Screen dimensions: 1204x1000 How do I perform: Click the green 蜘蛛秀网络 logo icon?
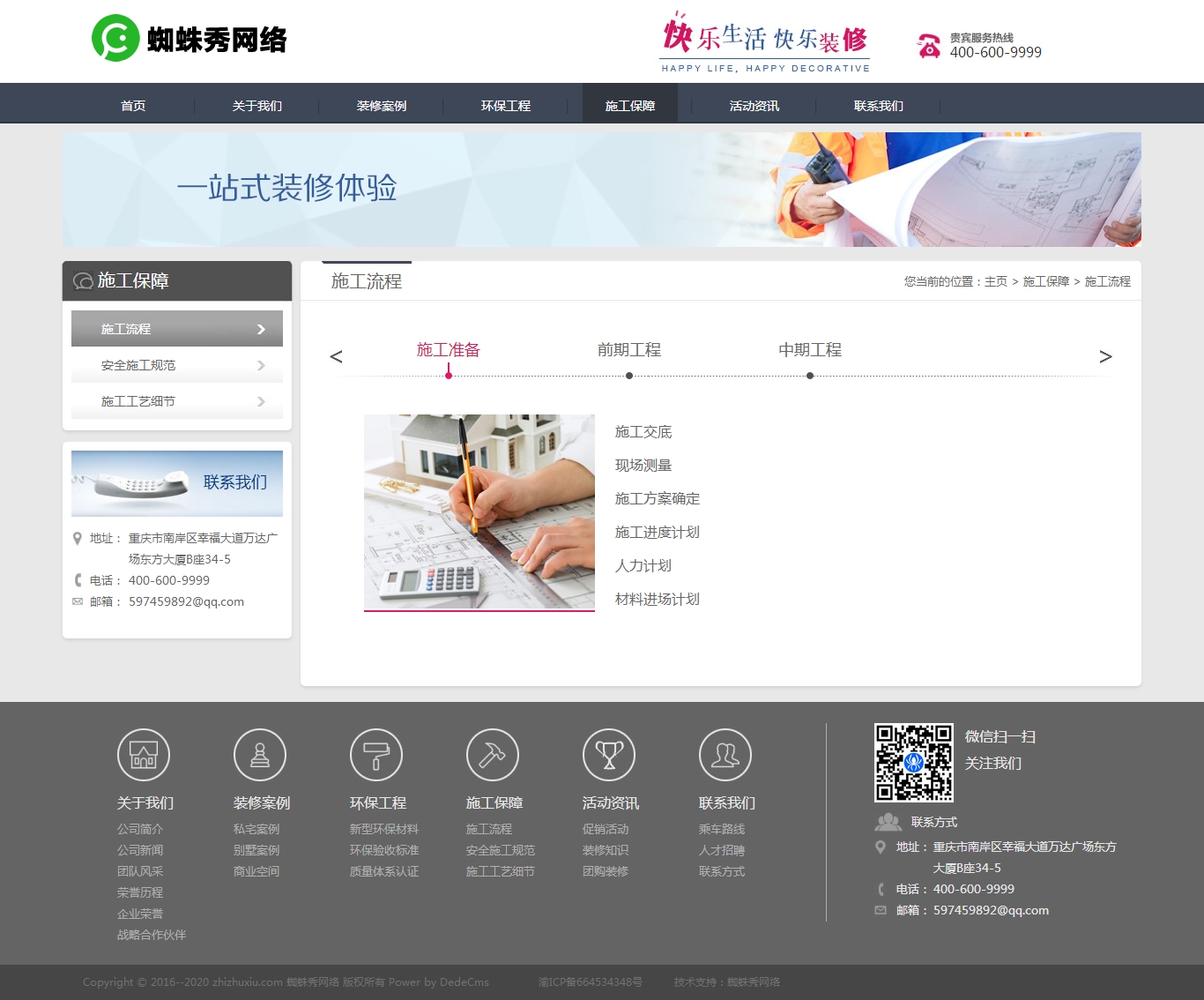pos(115,39)
